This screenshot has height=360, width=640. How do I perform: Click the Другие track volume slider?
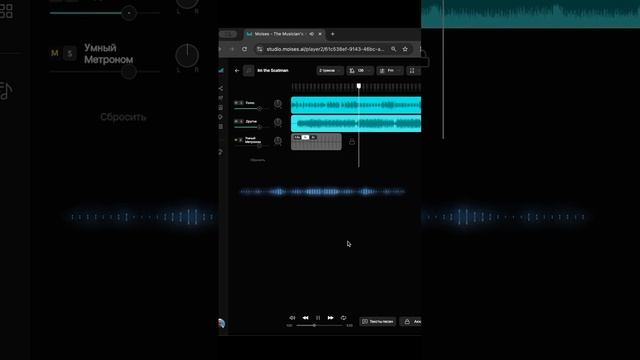(x=250, y=127)
